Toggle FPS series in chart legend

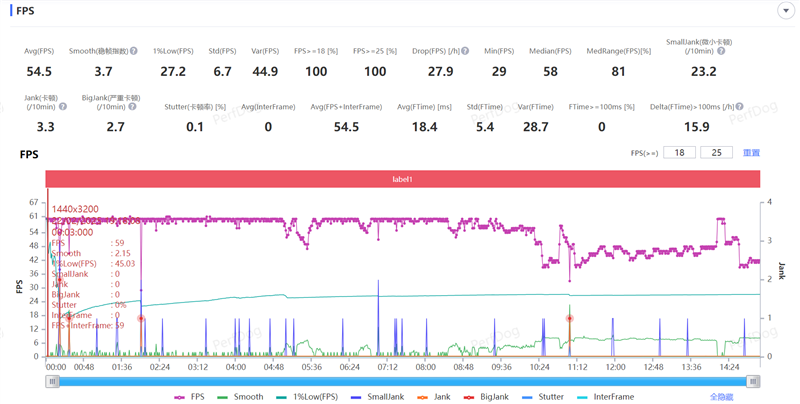click(x=189, y=397)
